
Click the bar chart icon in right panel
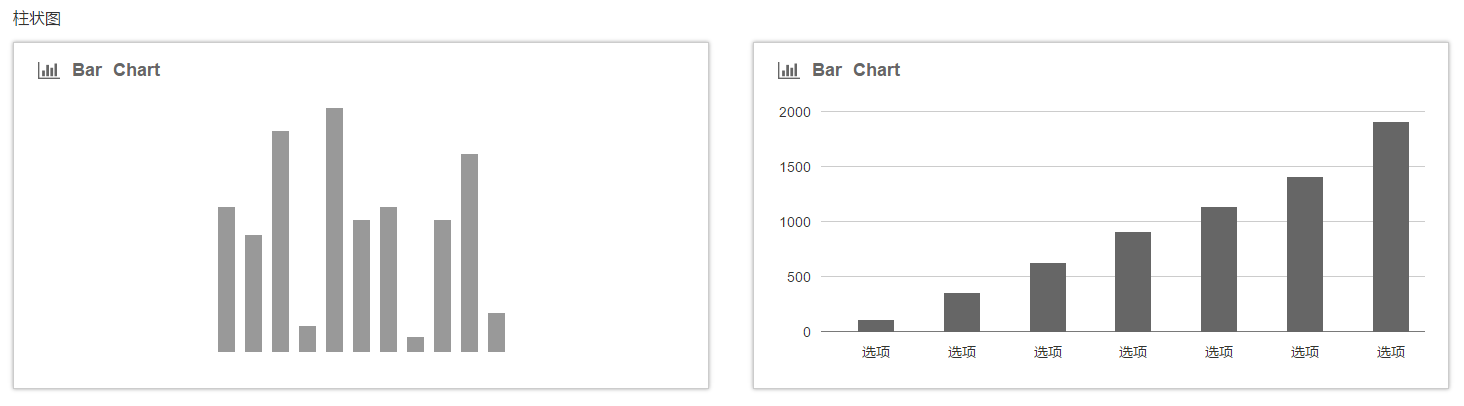789,70
